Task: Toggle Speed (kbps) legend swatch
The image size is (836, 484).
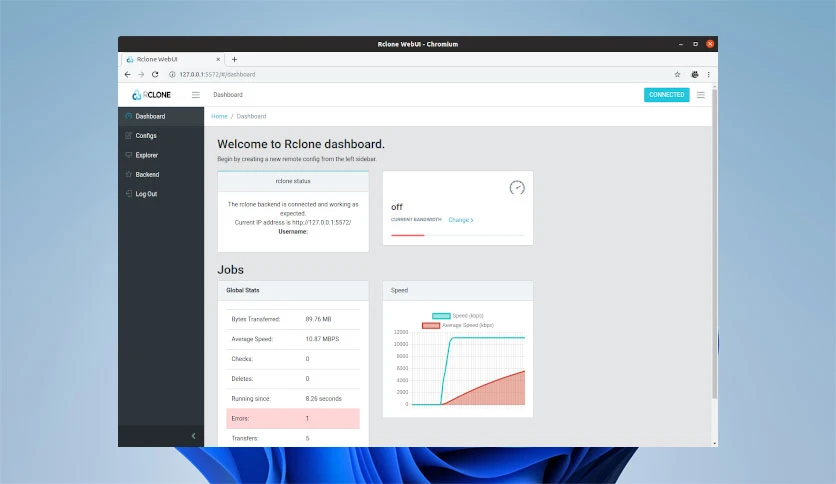Action: pos(441,316)
